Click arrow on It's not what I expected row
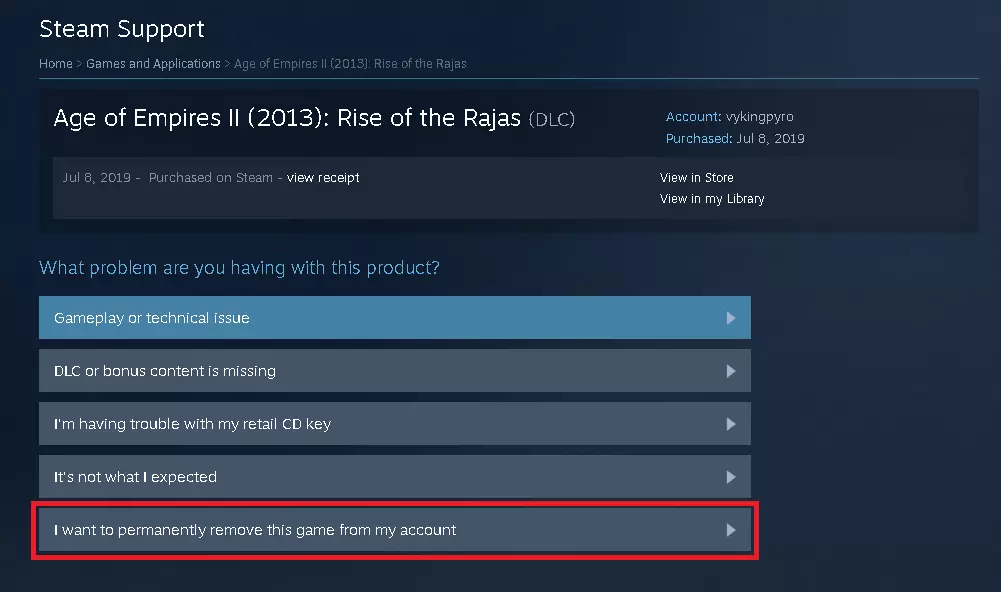The image size is (1001, 592). [731, 477]
